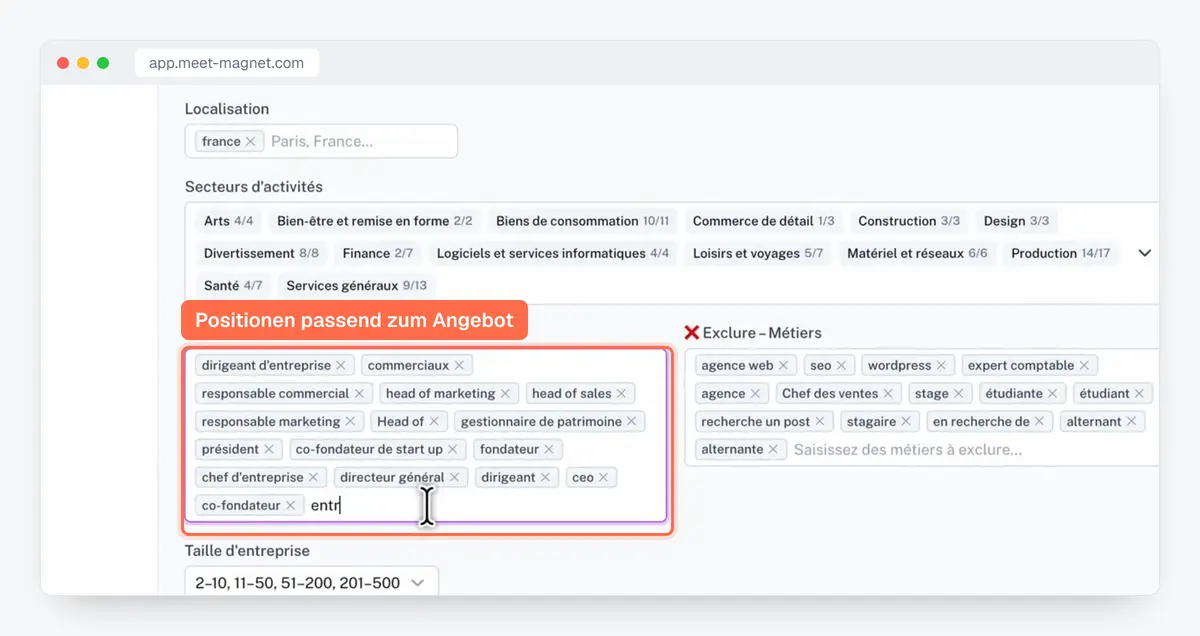The height and width of the screenshot is (636, 1200).
Task: Click the red close window button
Action: coord(63,63)
